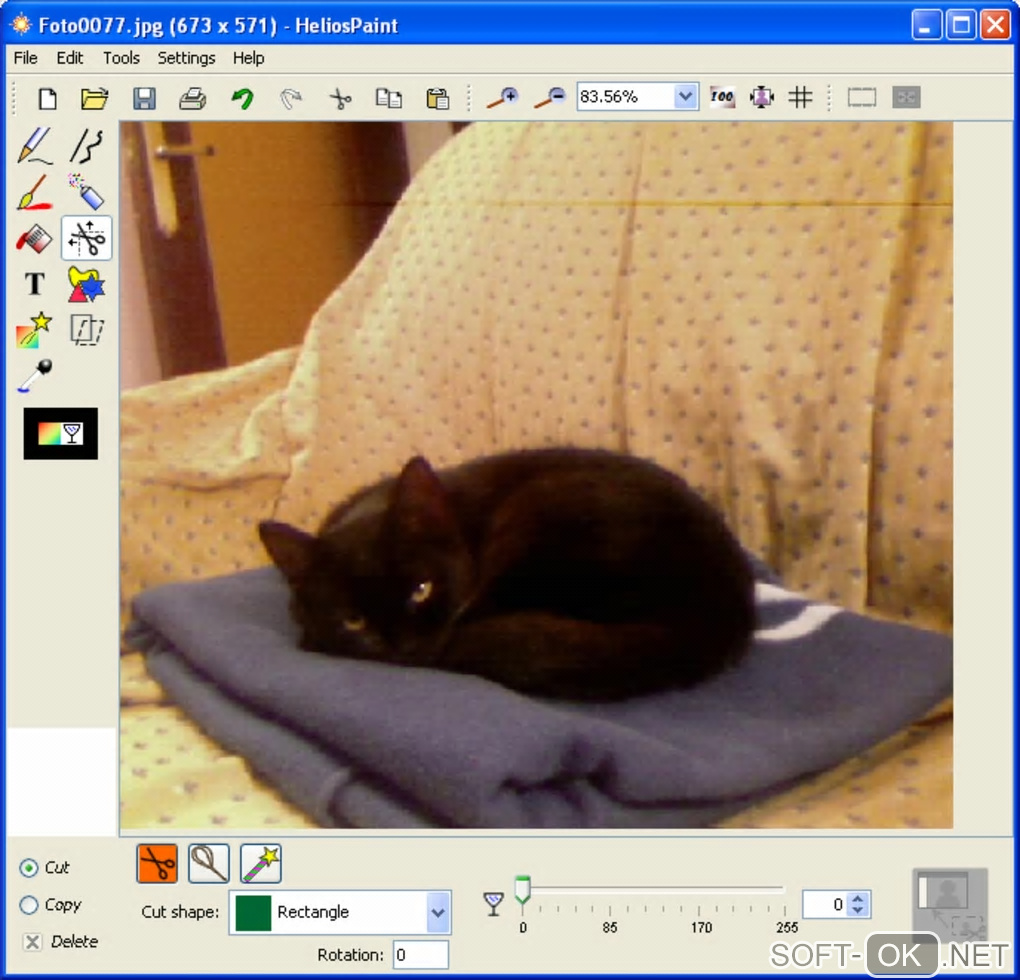The width and height of the screenshot is (1020, 980).
Task: Open the Help menu
Action: coord(248,58)
